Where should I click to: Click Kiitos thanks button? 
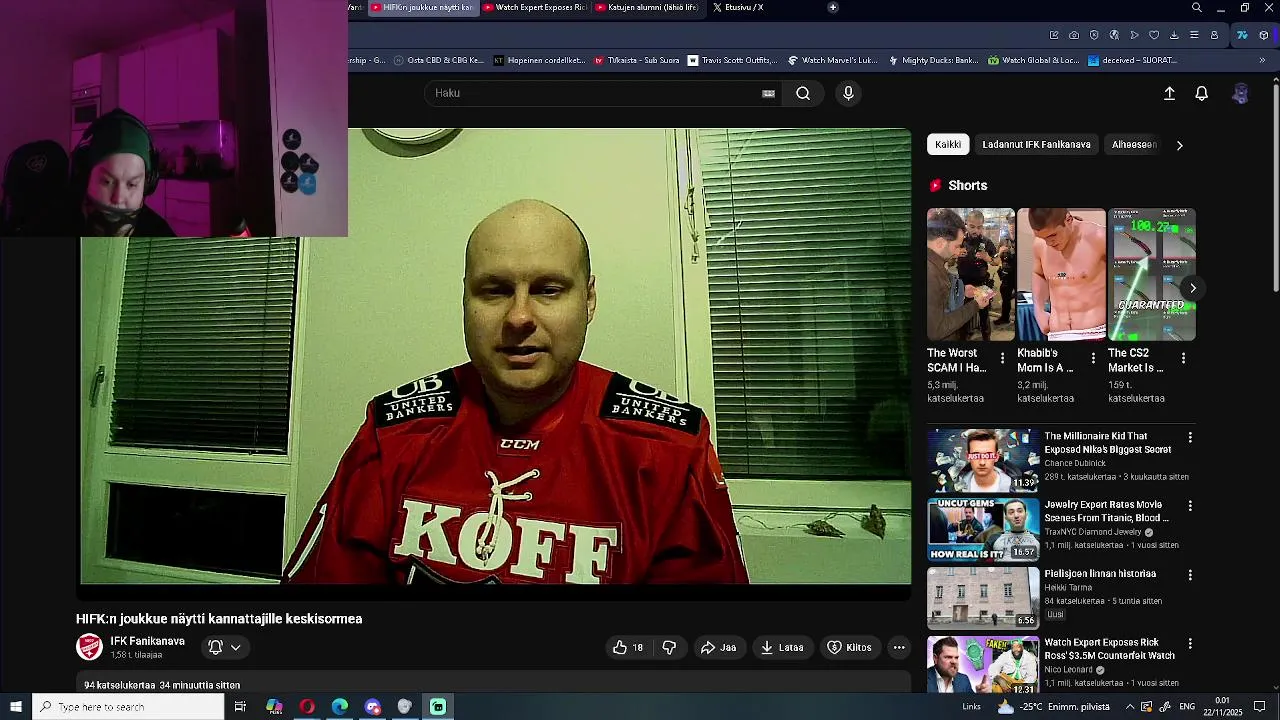click(x=850, y=647)
